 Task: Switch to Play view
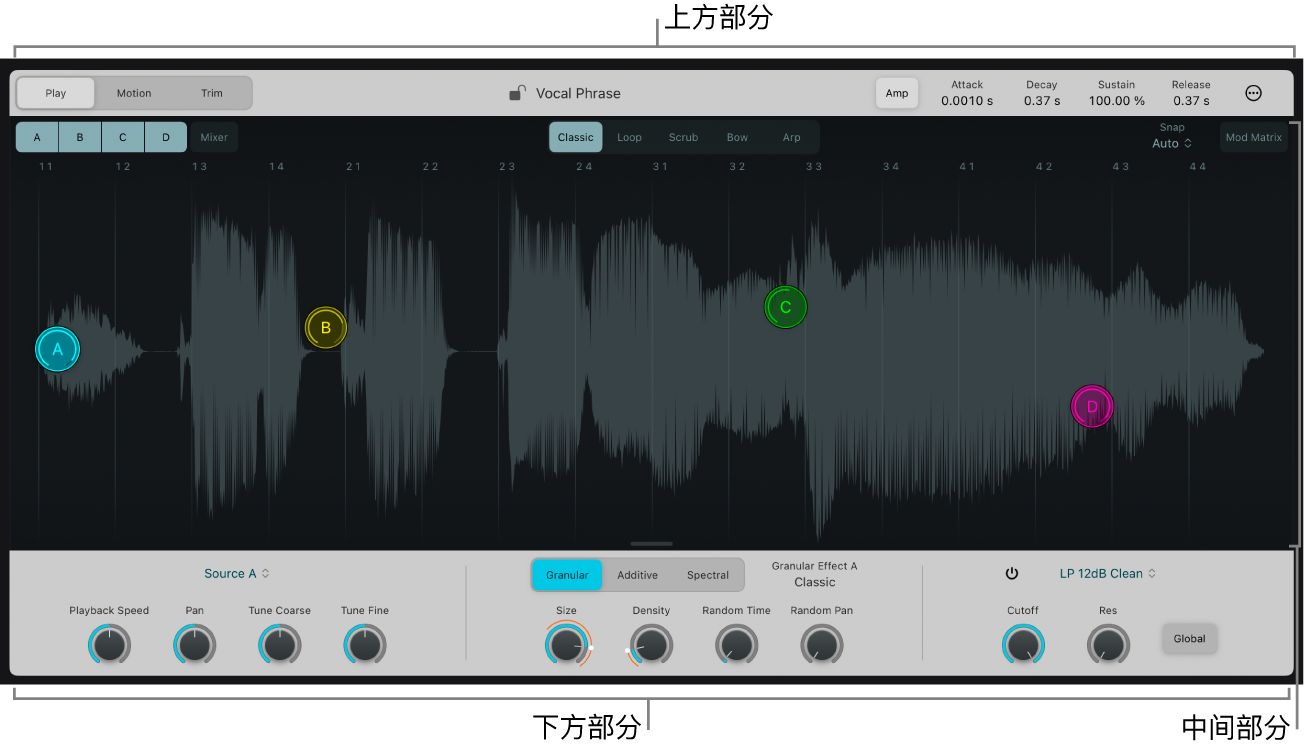tap(56, 93)
